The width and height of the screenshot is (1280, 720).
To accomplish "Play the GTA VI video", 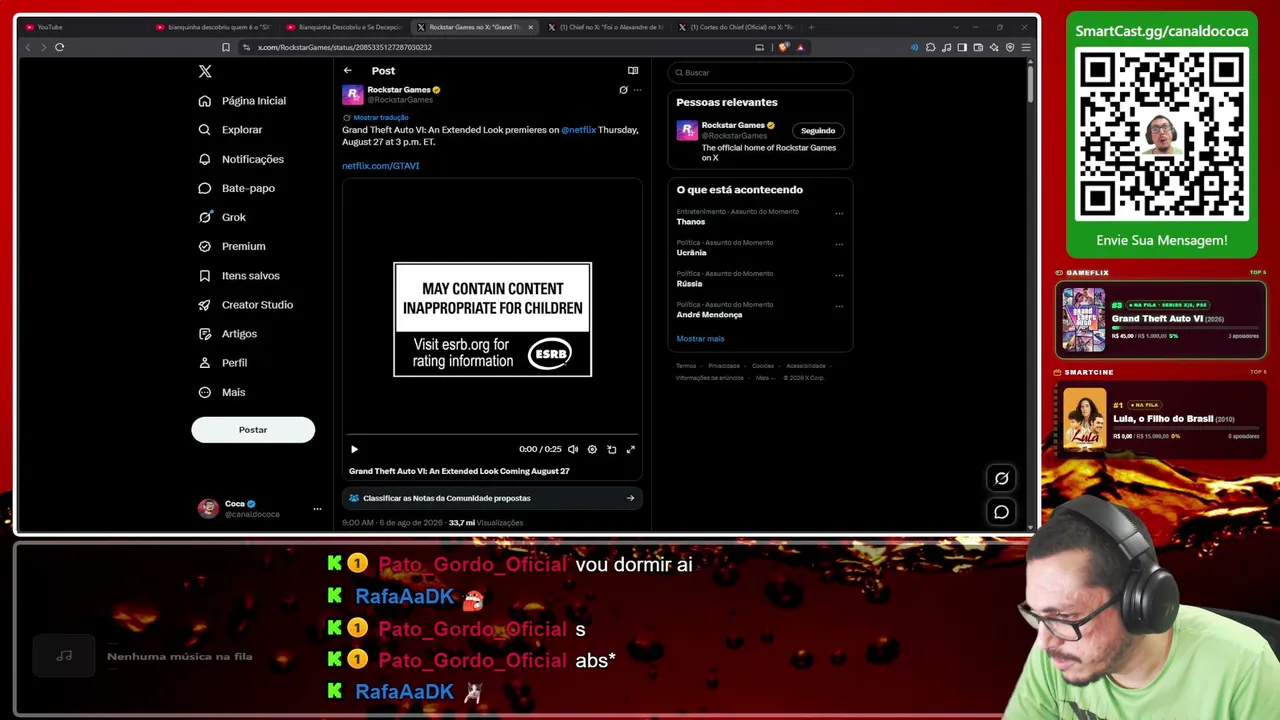I will [x=354, y=450].
